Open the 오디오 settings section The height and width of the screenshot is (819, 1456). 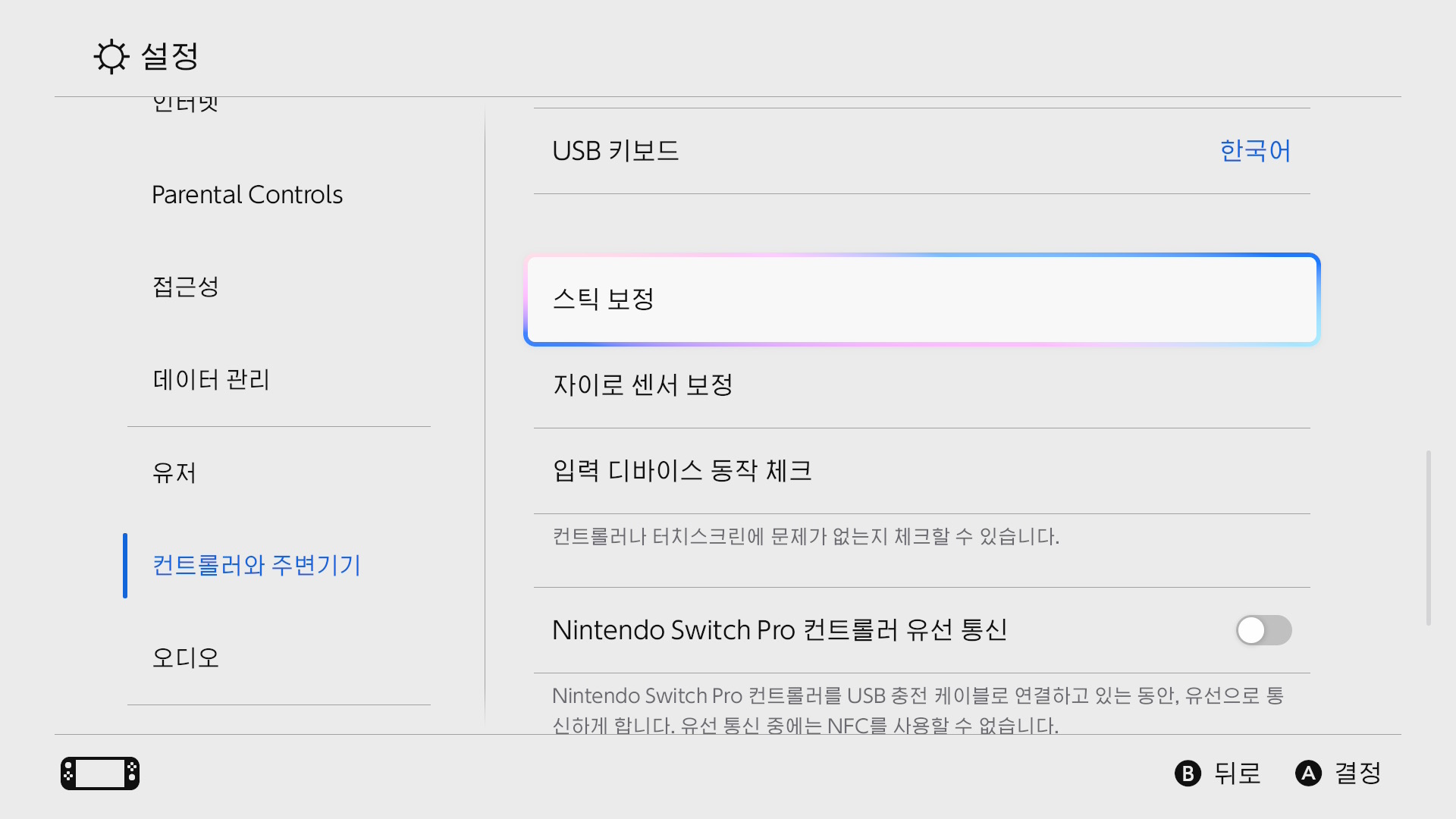click(184, 657)
